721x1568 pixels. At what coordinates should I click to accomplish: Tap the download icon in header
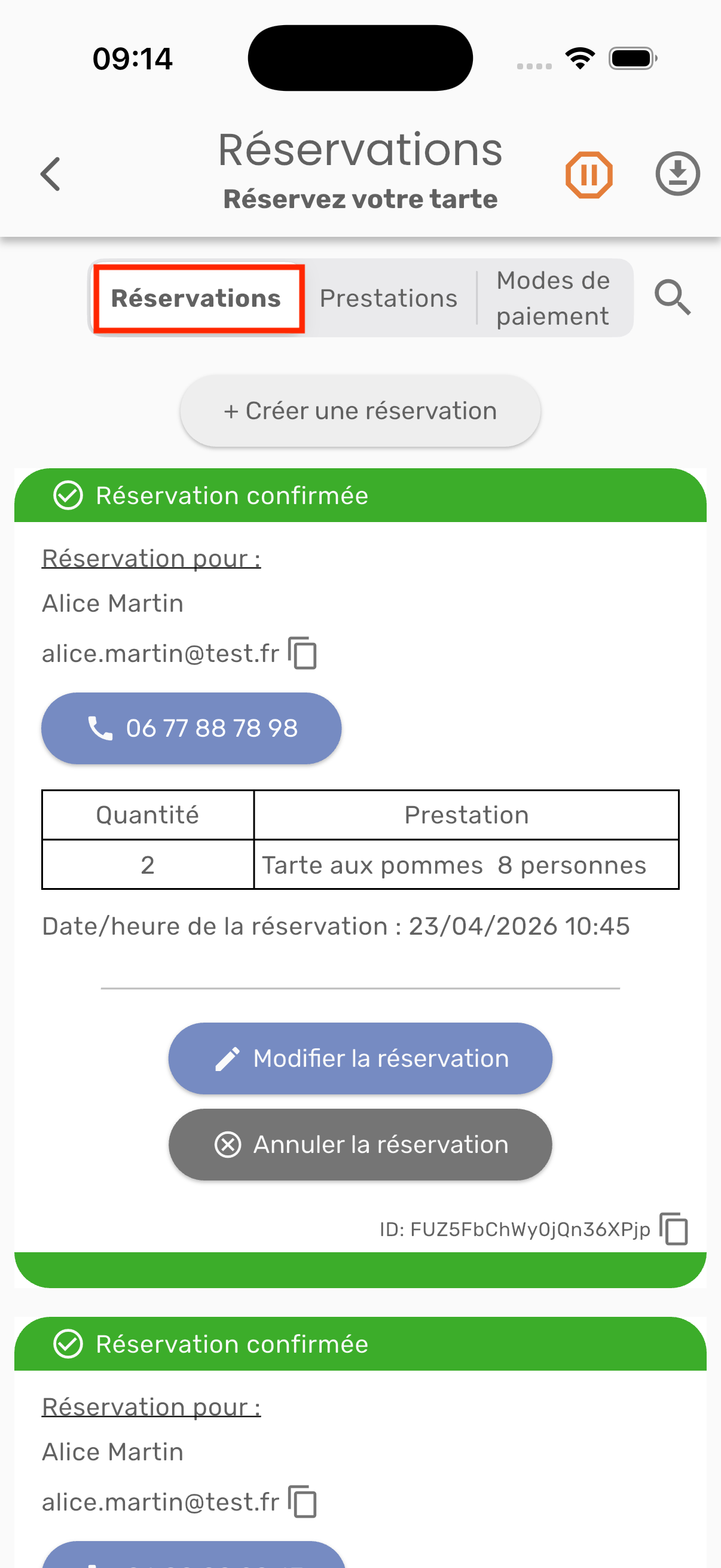(677, 174)
